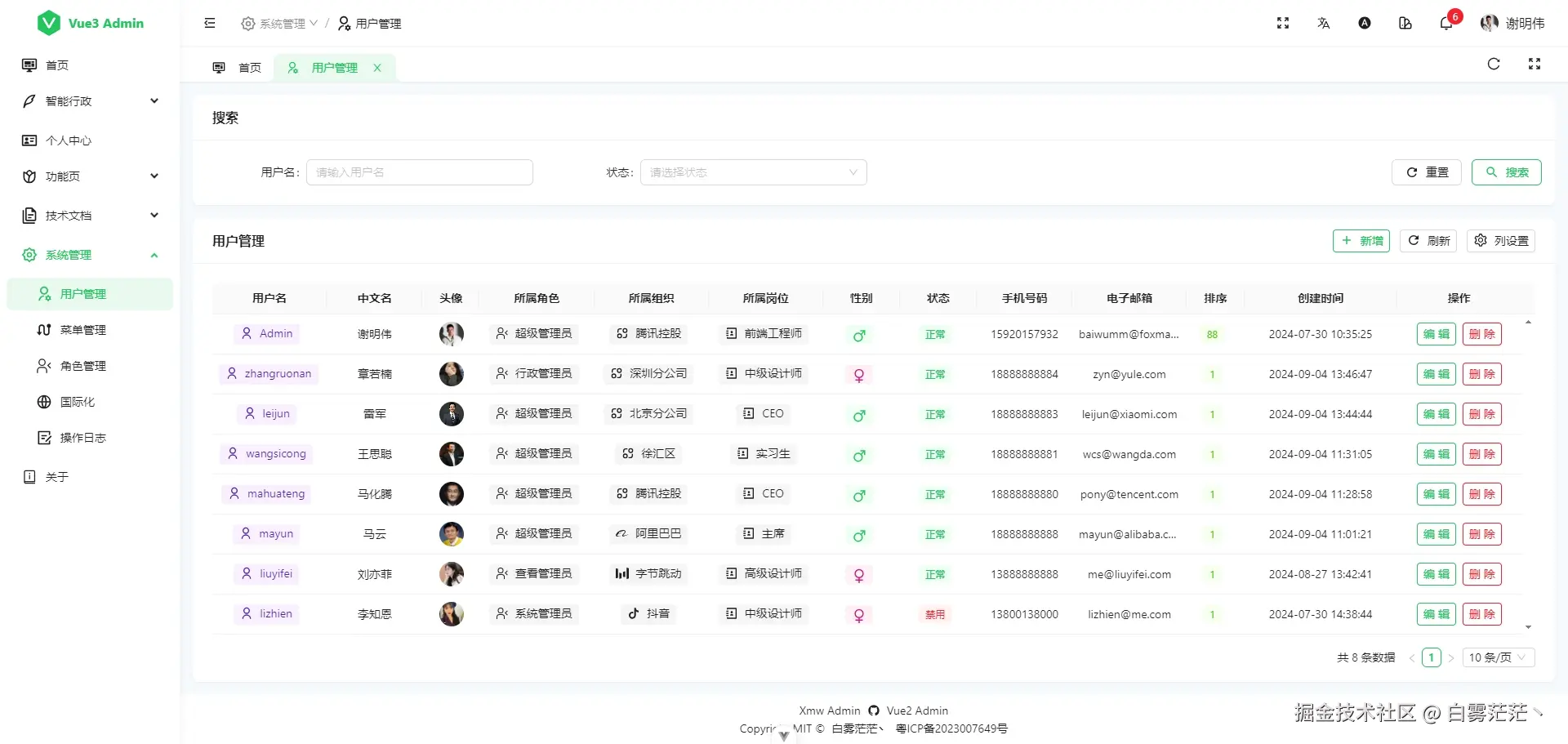Open notifications bell with 6 badge
Screen dimensions: 1568x744
[1447, 23]
